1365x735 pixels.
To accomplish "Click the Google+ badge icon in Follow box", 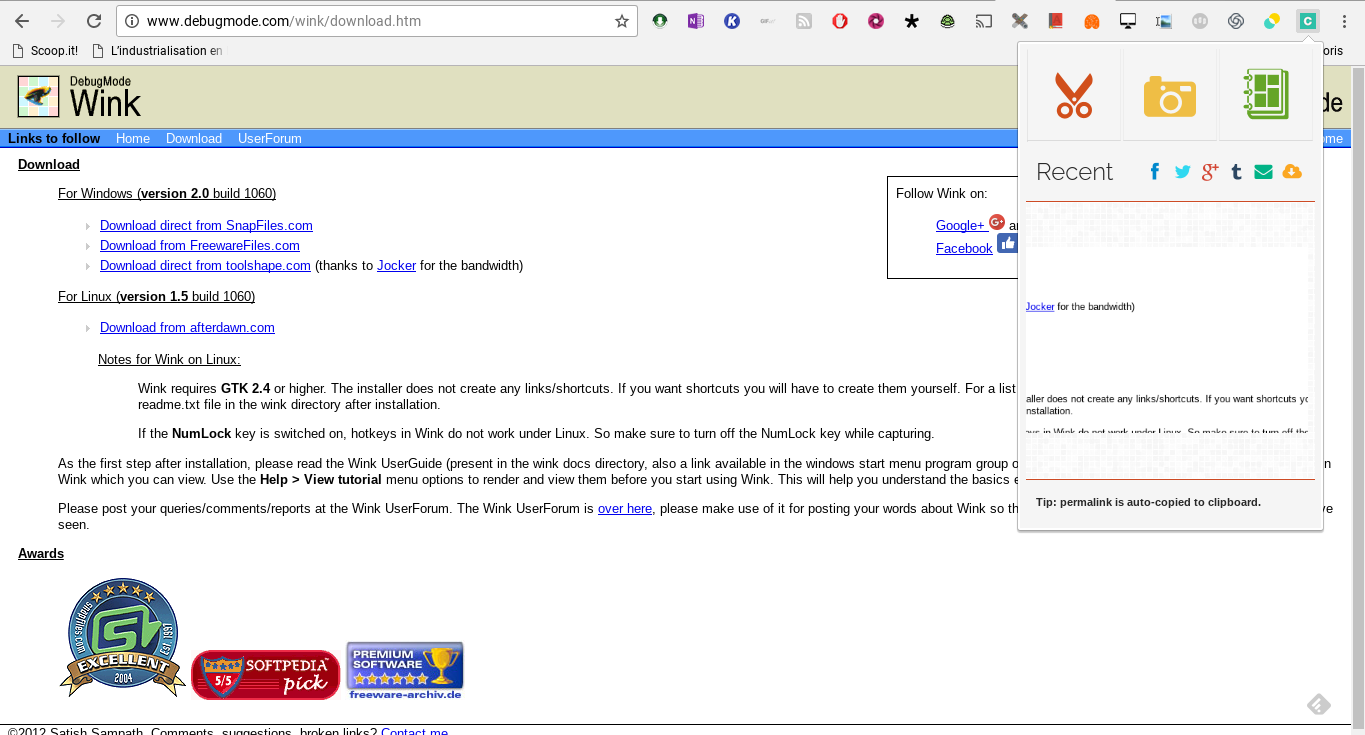I will click(x=997, y=222).
